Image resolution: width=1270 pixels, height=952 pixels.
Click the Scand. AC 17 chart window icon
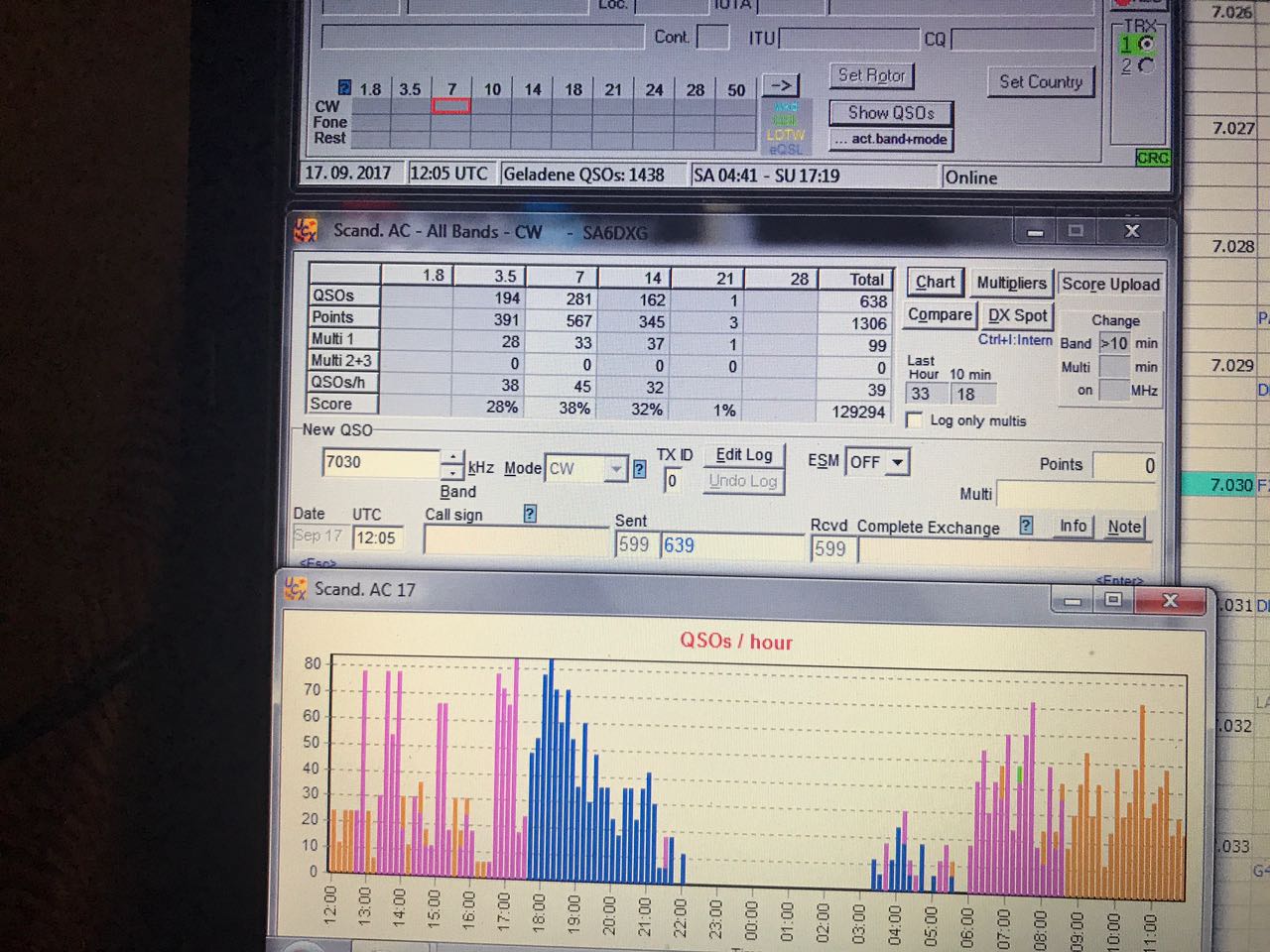(295, 588)
